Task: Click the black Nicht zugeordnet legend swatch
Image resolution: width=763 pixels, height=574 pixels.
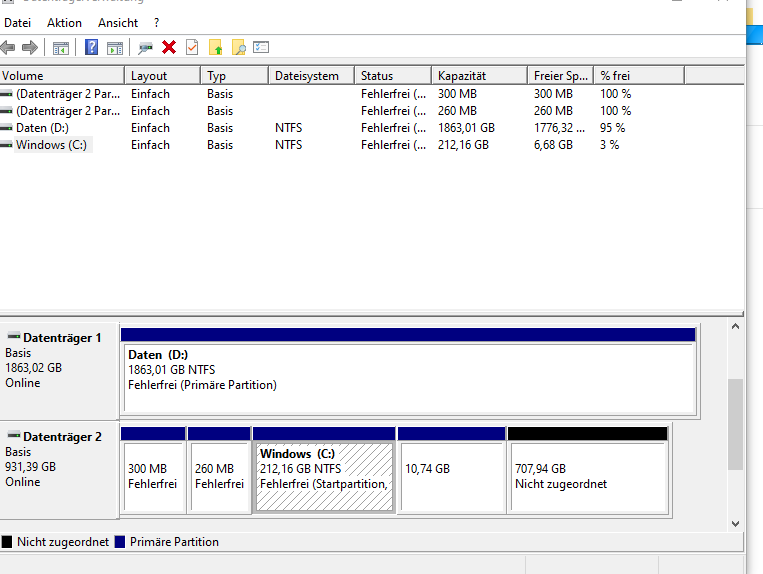Action: point(7,542)
